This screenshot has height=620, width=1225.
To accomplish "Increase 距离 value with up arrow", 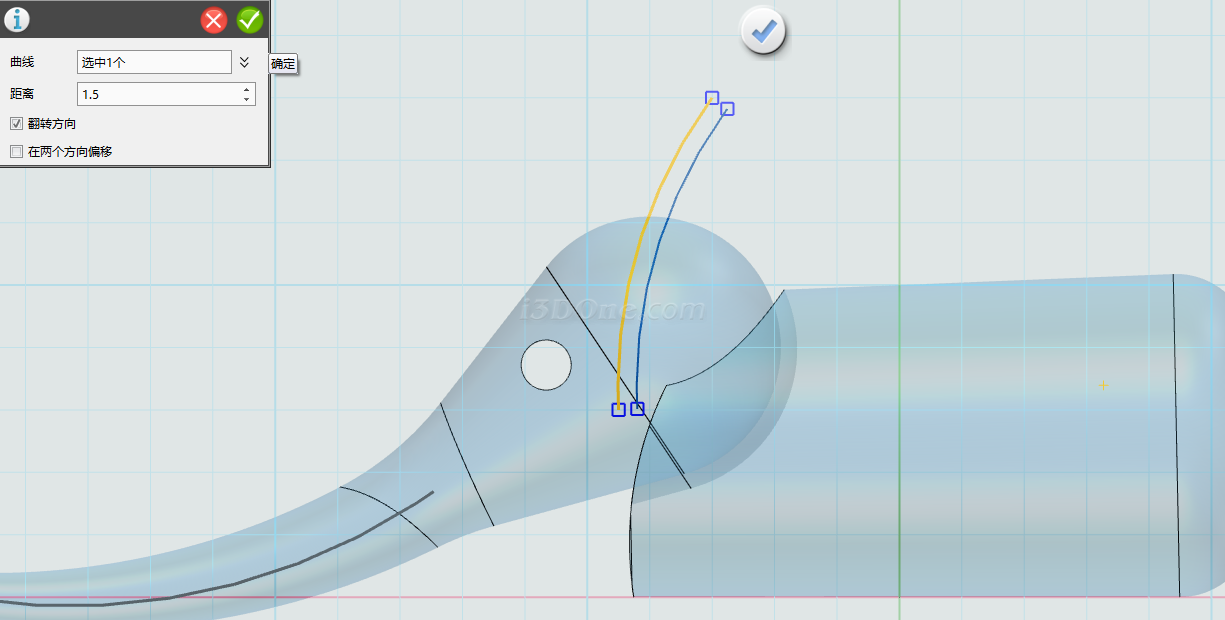I will pyautogui.click(x=246, y=89).
